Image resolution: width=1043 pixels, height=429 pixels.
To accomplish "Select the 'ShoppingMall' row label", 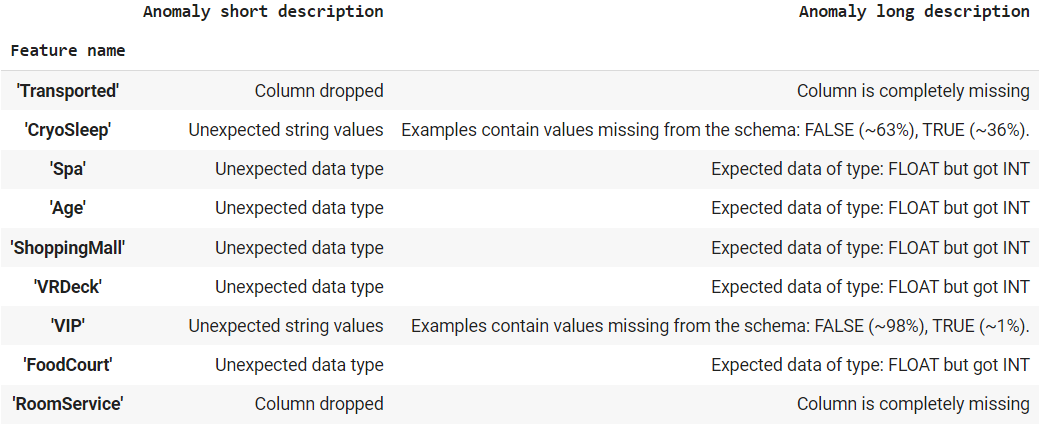I will click(68, 247).
